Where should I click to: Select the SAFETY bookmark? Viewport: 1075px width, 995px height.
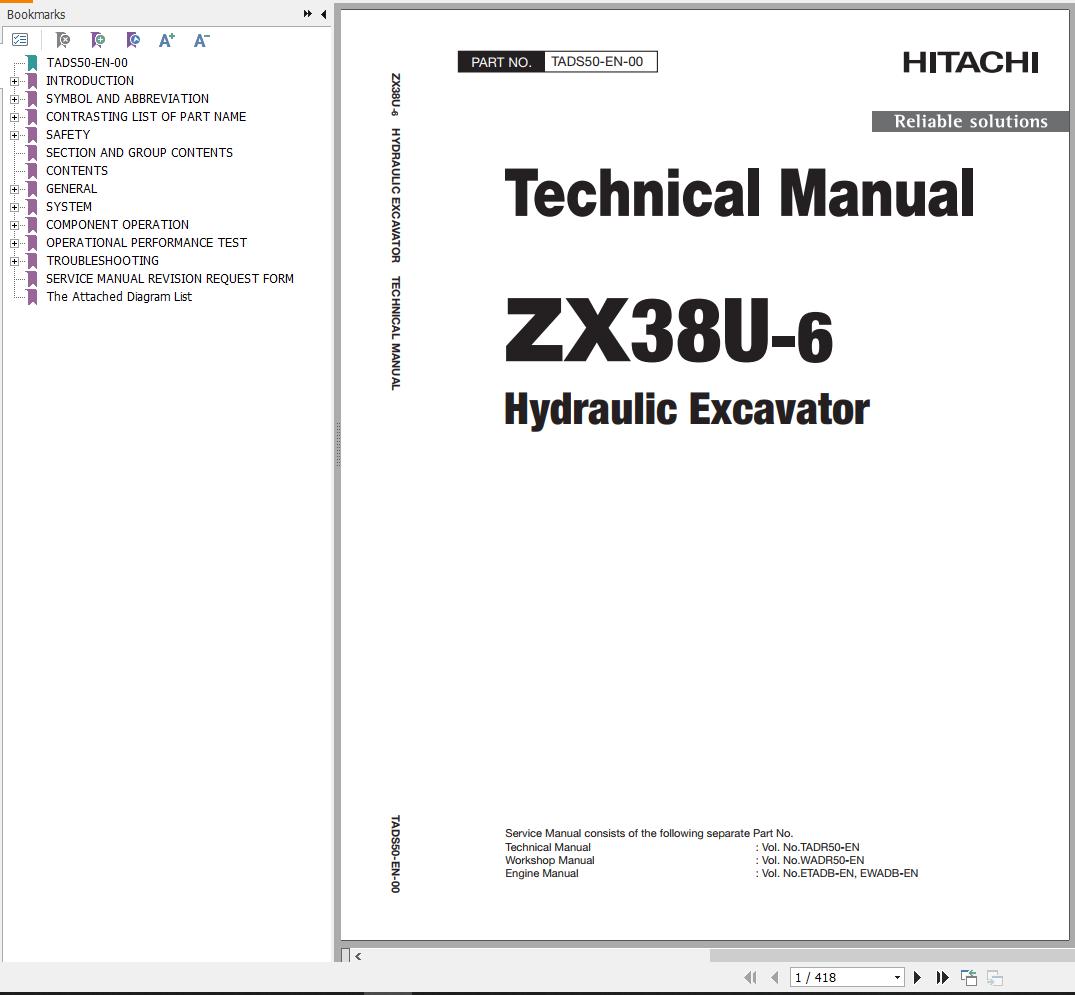click(68, 134)
